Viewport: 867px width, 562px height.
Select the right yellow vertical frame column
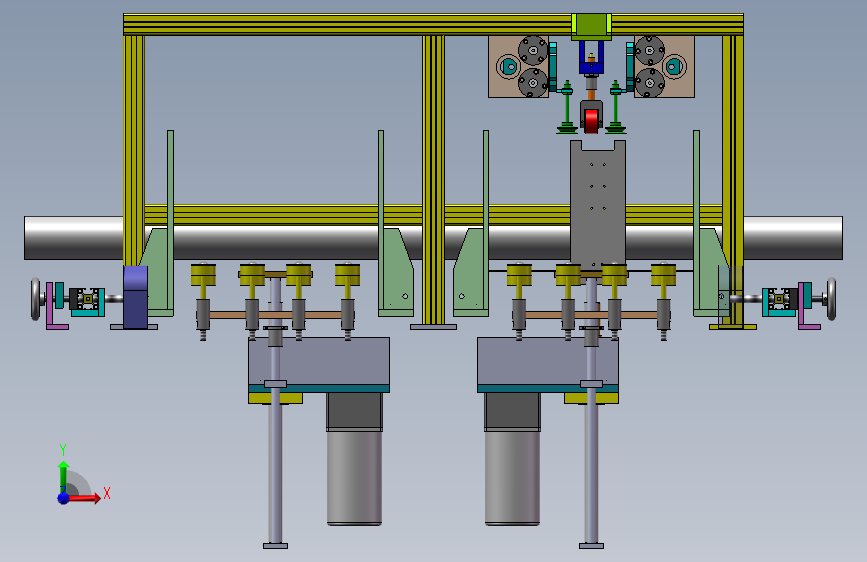(733, 180)
